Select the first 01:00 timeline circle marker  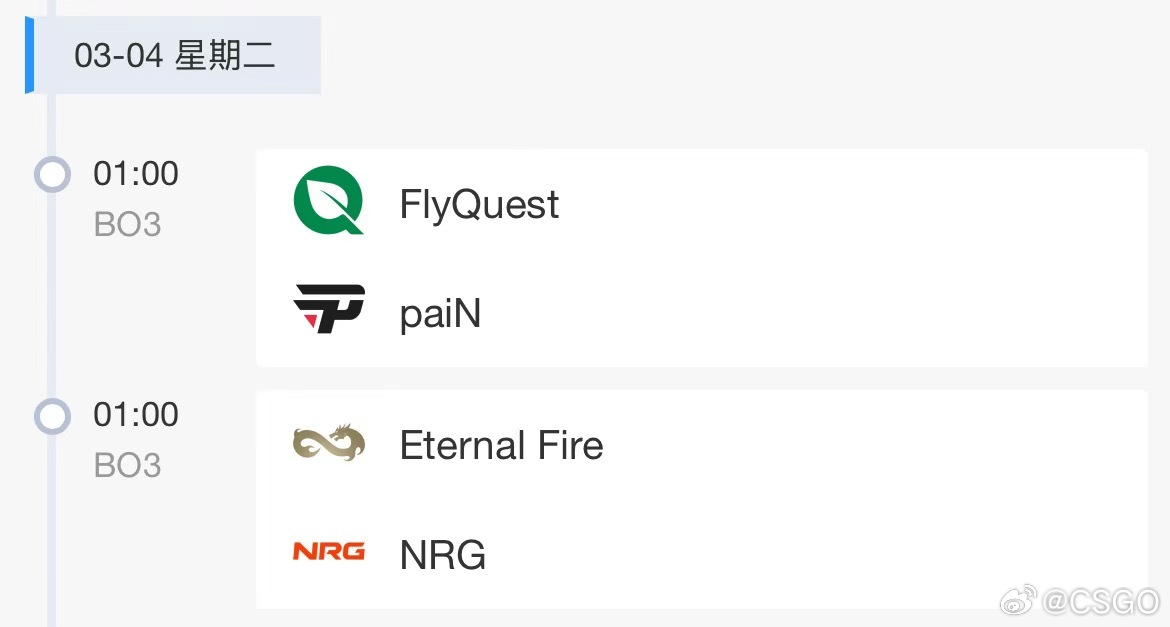pyautogui.click(x=52, y=175)
